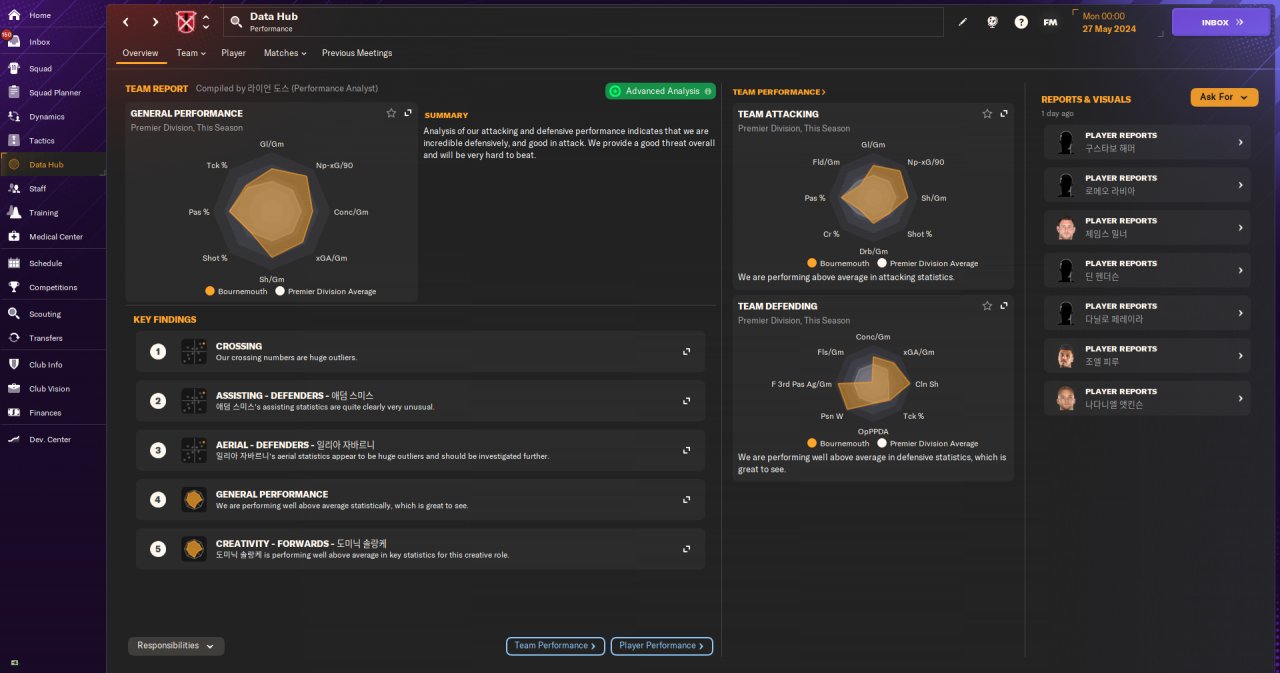The width and height of the screenshot is (1280, 673).
Task: Open the Ask For dropdown
Action: pos(1224,97)
